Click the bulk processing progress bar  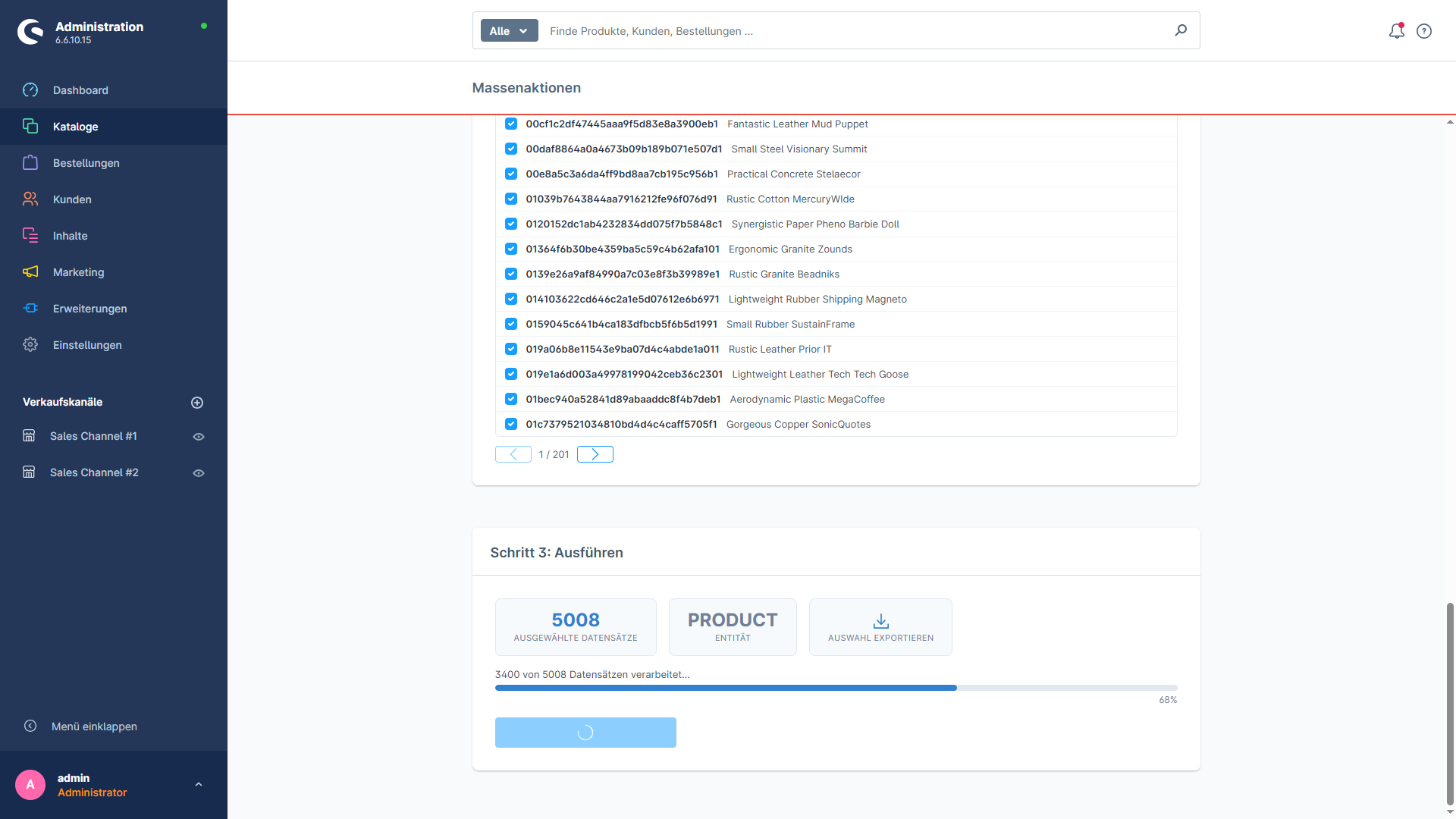(x=836, y=688)
